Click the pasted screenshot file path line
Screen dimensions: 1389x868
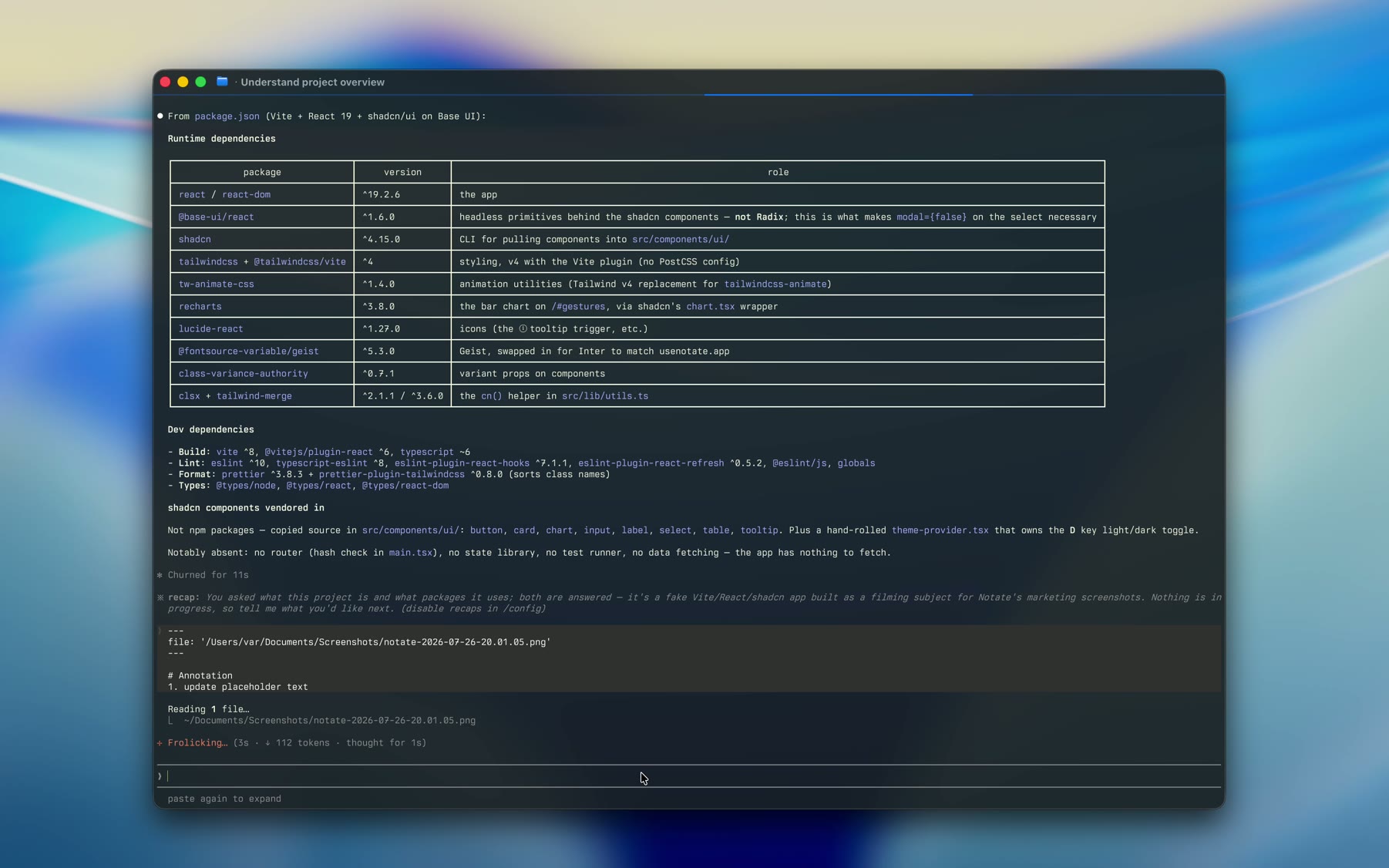(359, 642)
